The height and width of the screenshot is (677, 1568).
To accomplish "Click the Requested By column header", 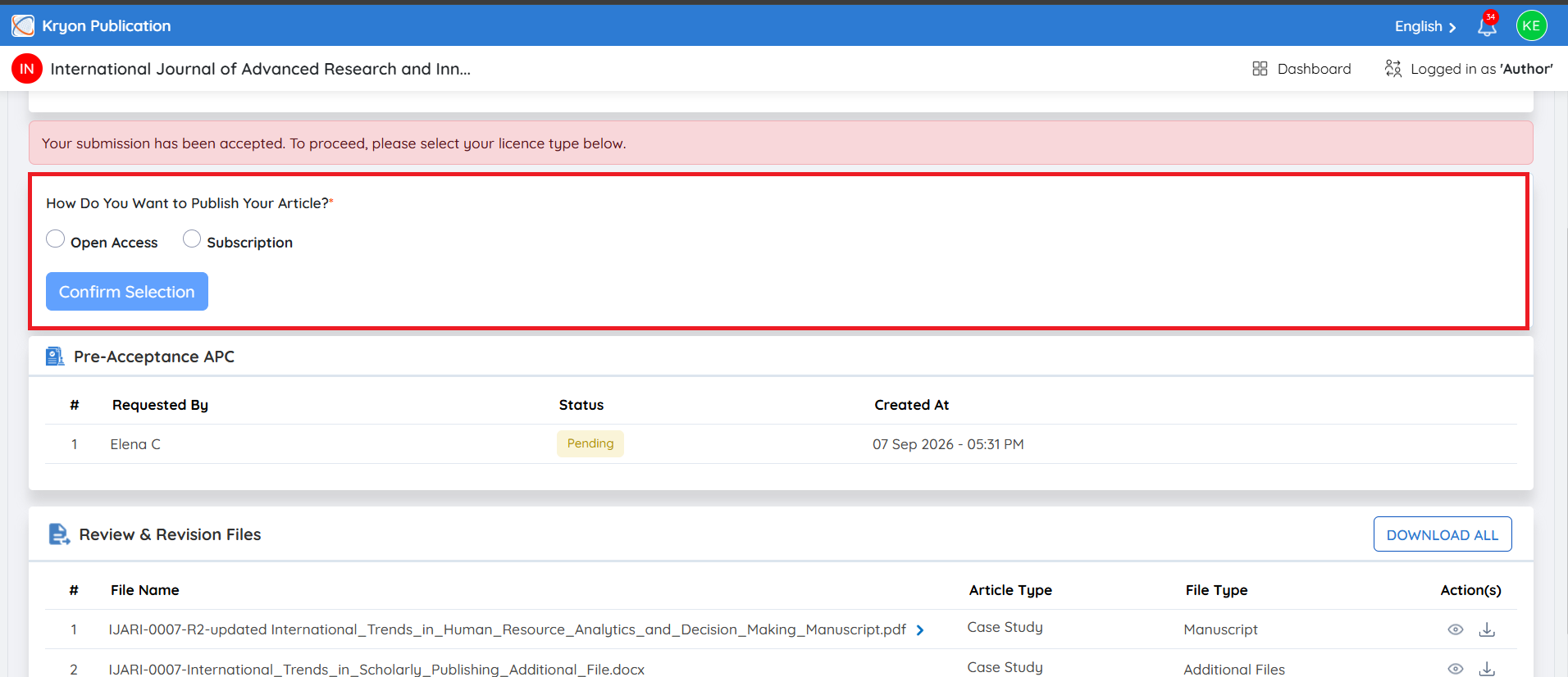I will click(x=160, y=405).
